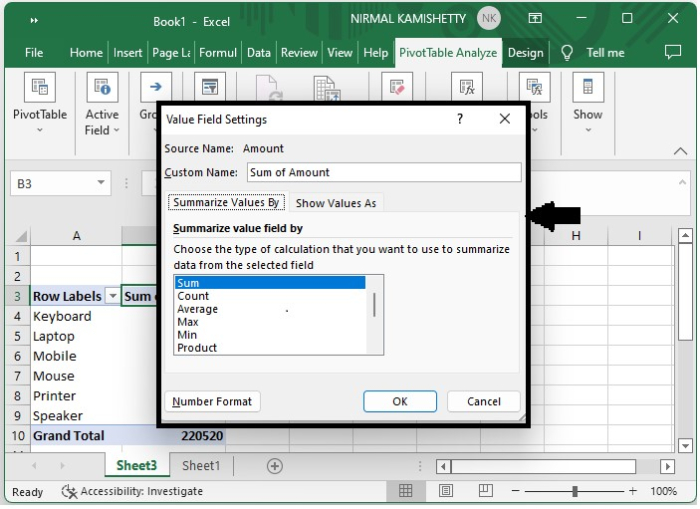Click the vertical scroll down arrow
700x509 pixels.
coord(685,445)
